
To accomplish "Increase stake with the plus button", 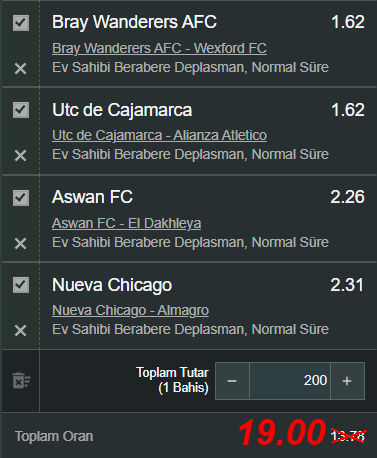I will point(347,381).
